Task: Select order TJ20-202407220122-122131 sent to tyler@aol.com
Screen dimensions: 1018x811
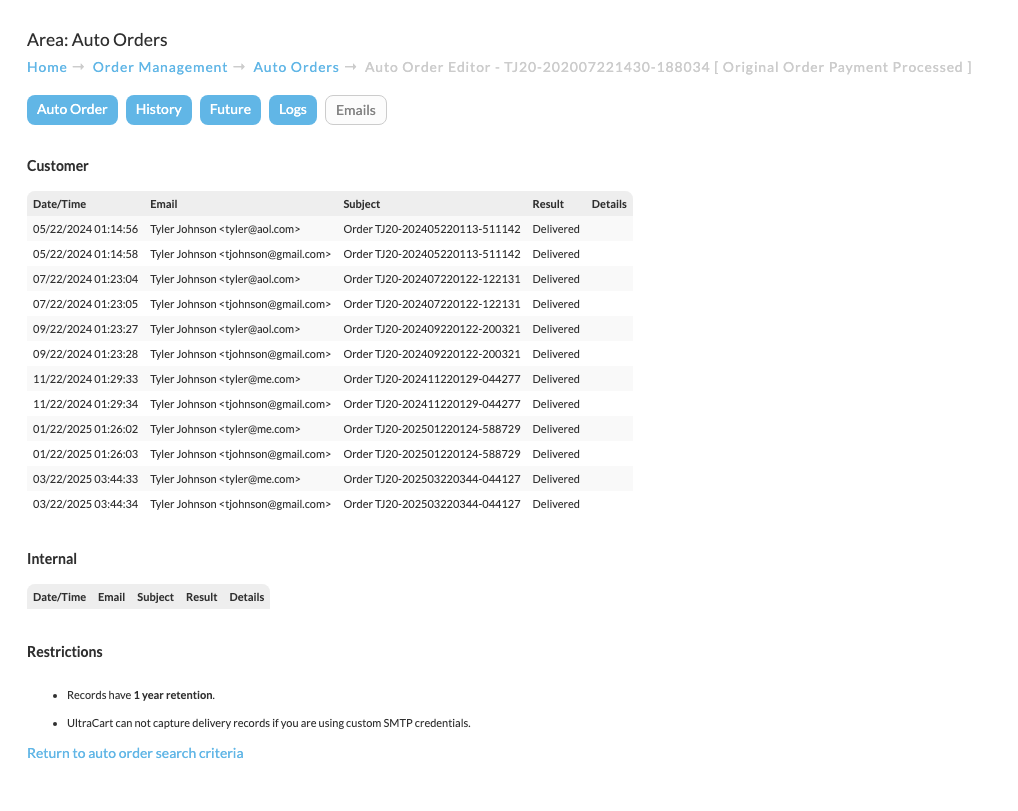Action: coord(330,279)
